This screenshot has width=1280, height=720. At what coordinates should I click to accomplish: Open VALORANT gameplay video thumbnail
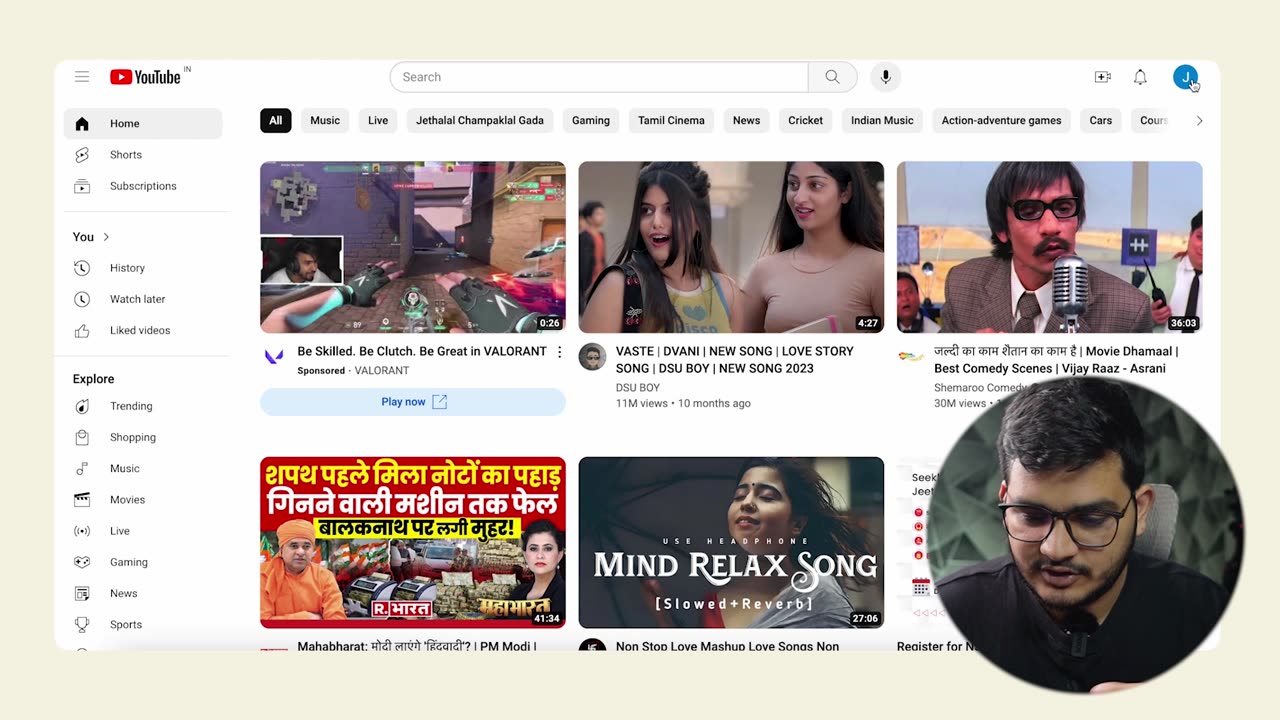(x=413, y=247)
